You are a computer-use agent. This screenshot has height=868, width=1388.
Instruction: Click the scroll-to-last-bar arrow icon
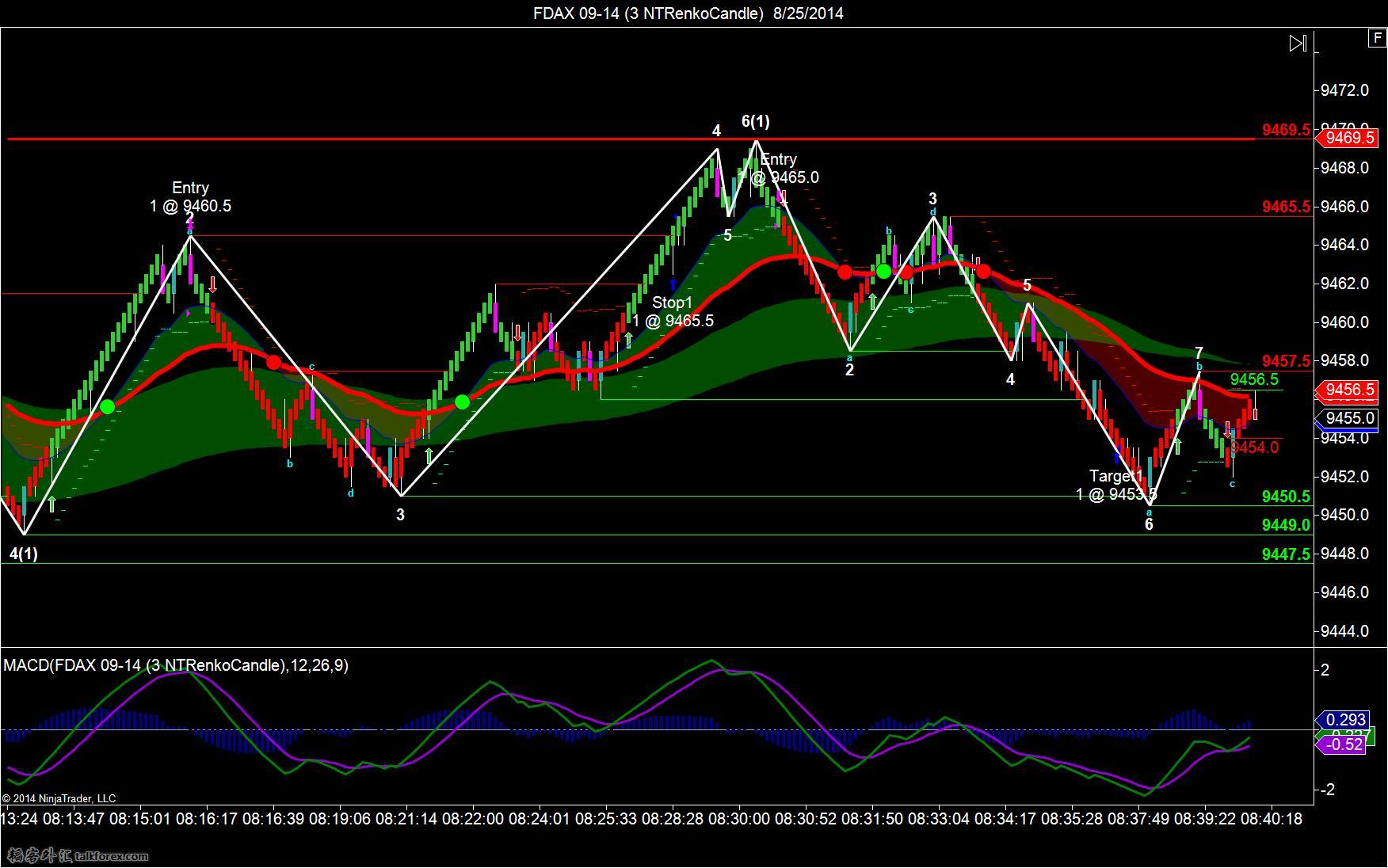1298,43
